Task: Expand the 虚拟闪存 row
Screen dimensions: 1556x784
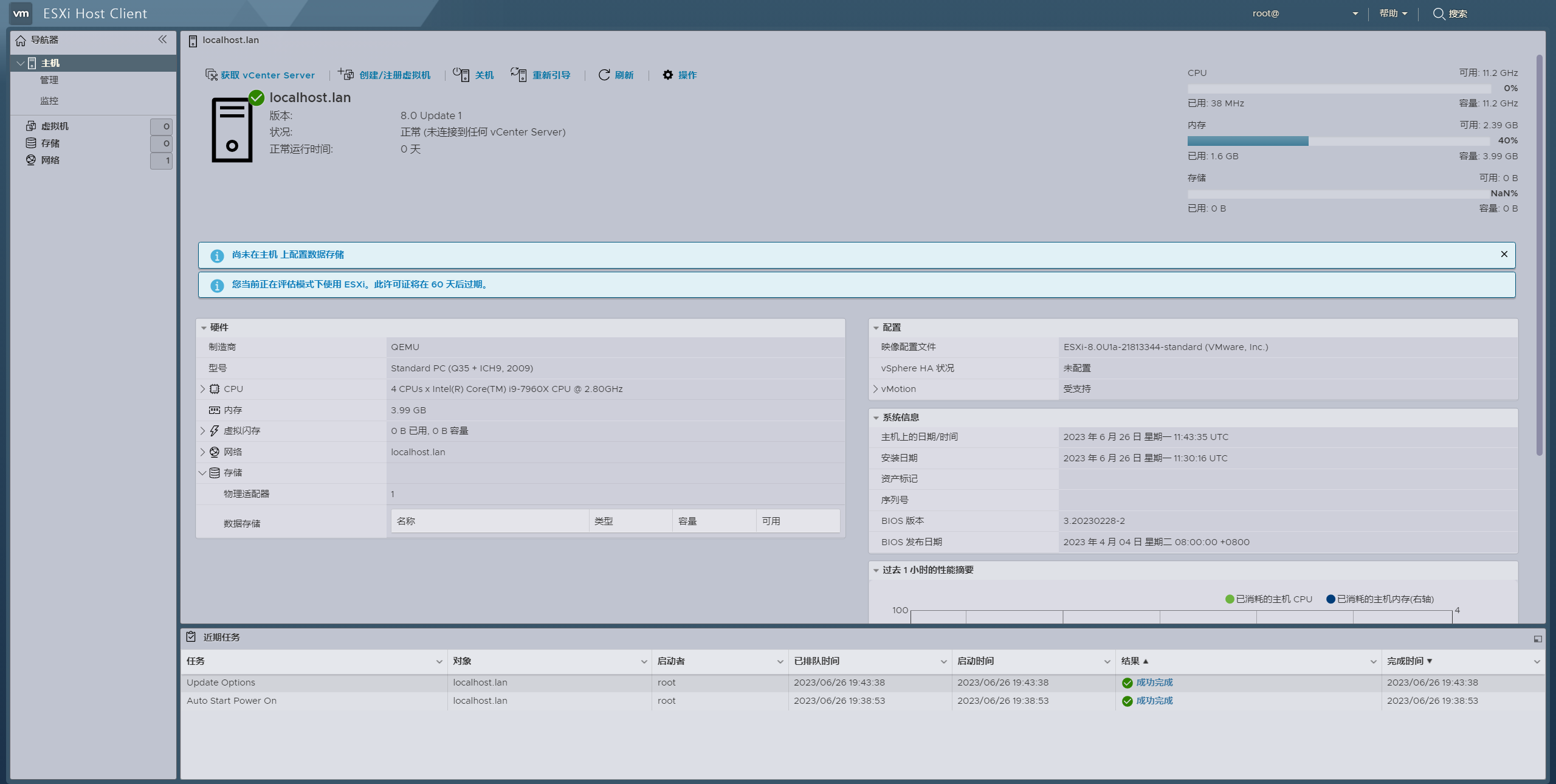Action: 203,431
